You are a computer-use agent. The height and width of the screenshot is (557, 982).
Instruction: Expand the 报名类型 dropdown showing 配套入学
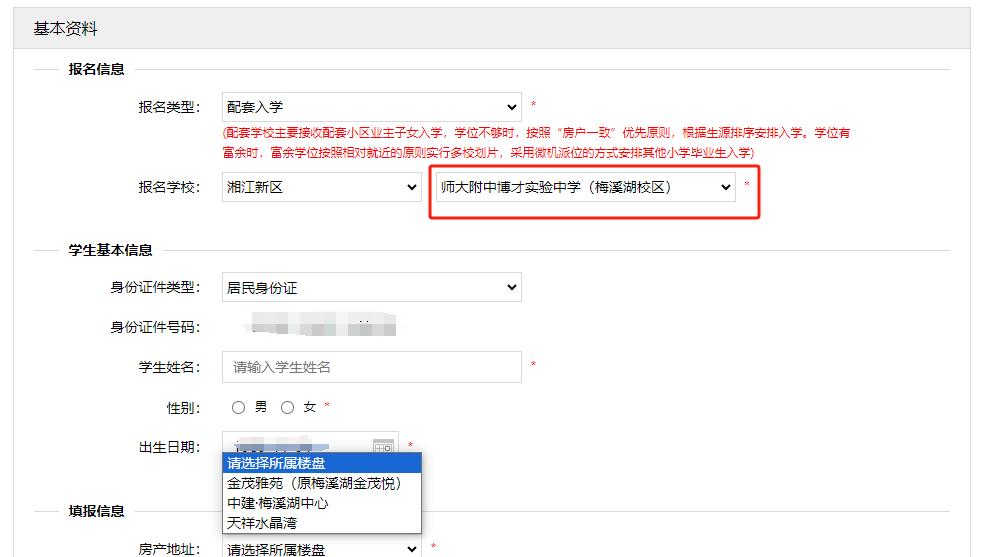(371, 107)
